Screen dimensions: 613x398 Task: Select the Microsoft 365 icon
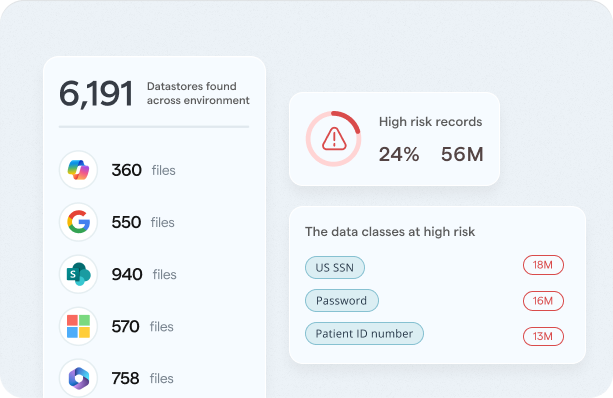pos(78,378)
